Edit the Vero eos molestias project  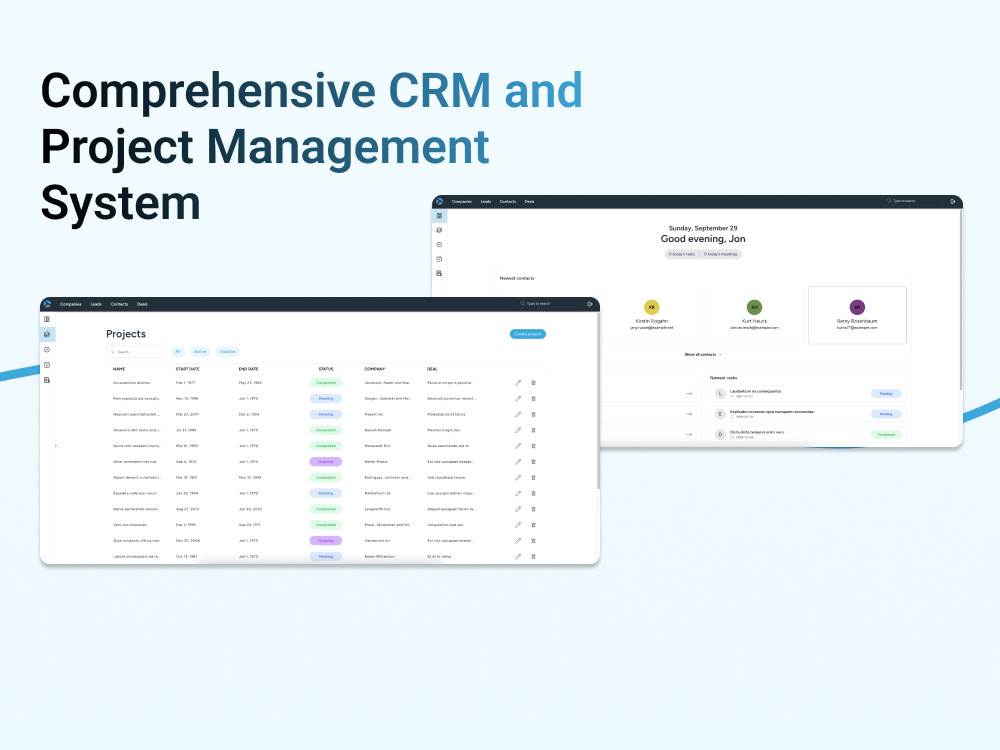(518, 525)
